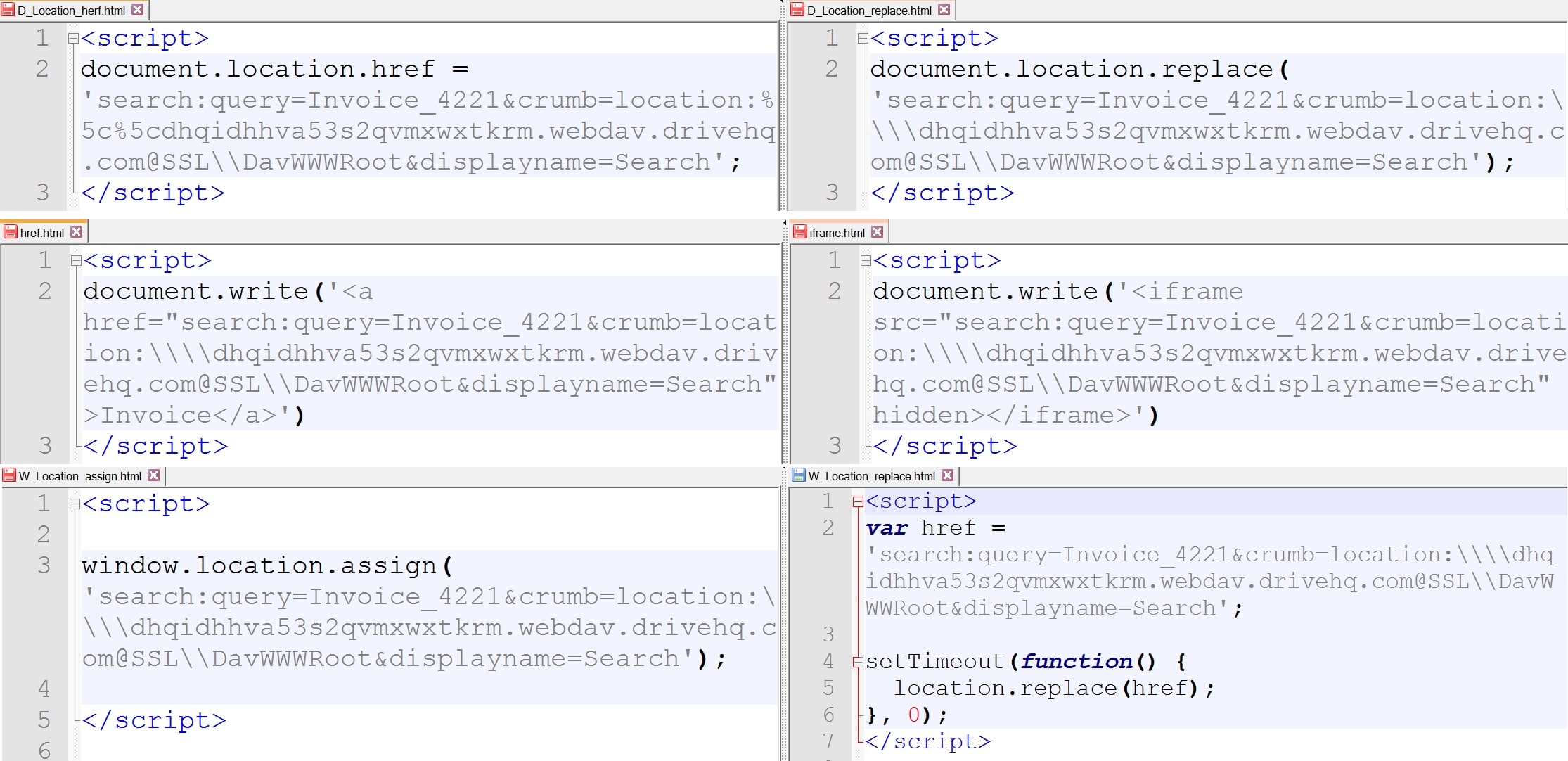Close the iframe.html tab
1568x761 pixels.
point(877,232)
